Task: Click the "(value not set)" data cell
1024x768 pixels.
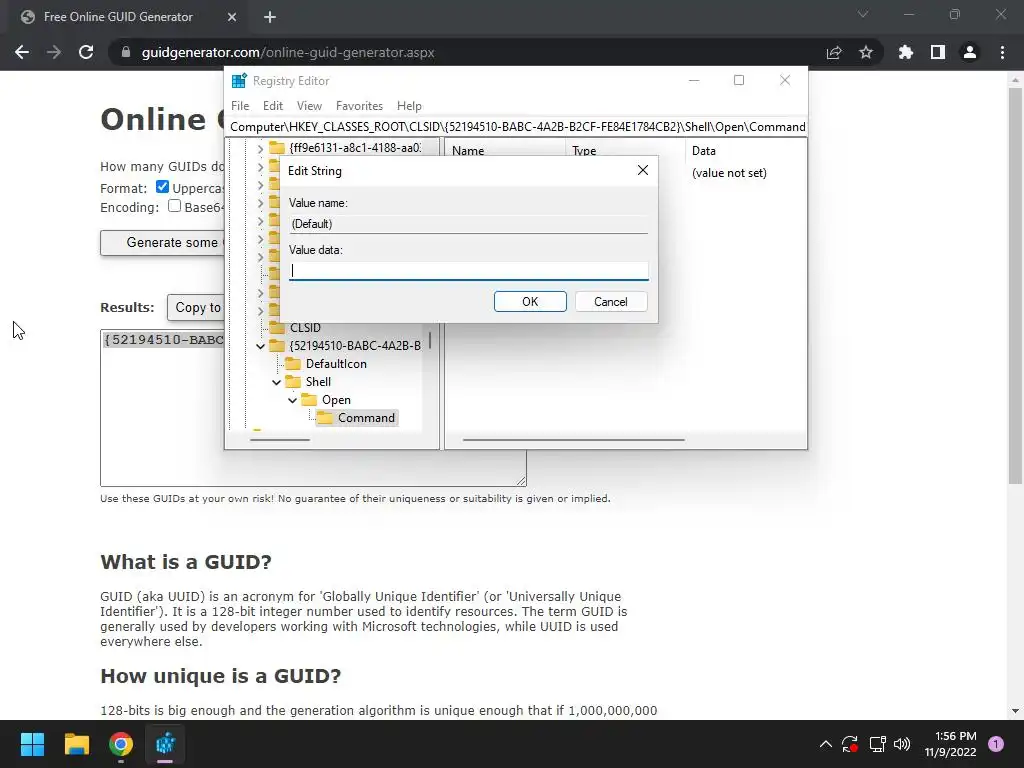Action: pyautogui.click(x=729, y=173)
